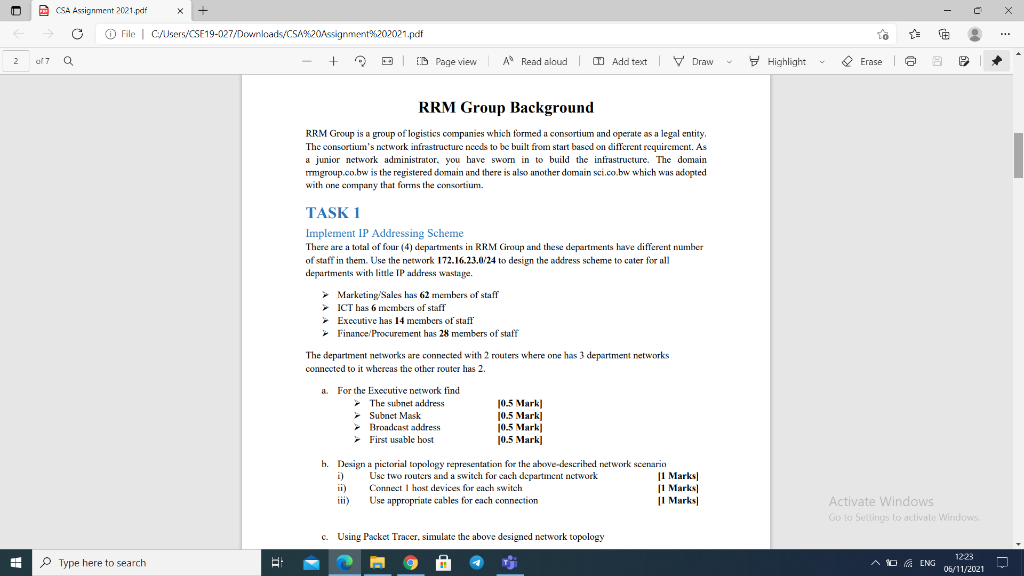Save the PDF document

[x=964, y=60]
